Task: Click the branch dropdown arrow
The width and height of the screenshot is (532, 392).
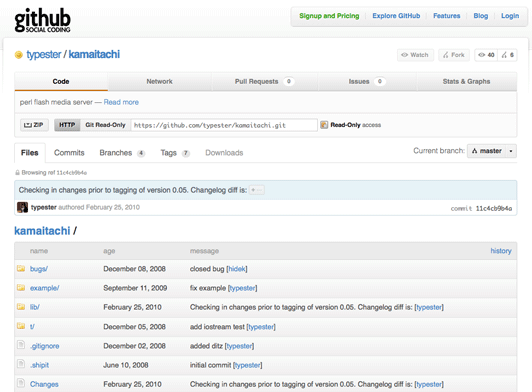Action: pos(511,151)
